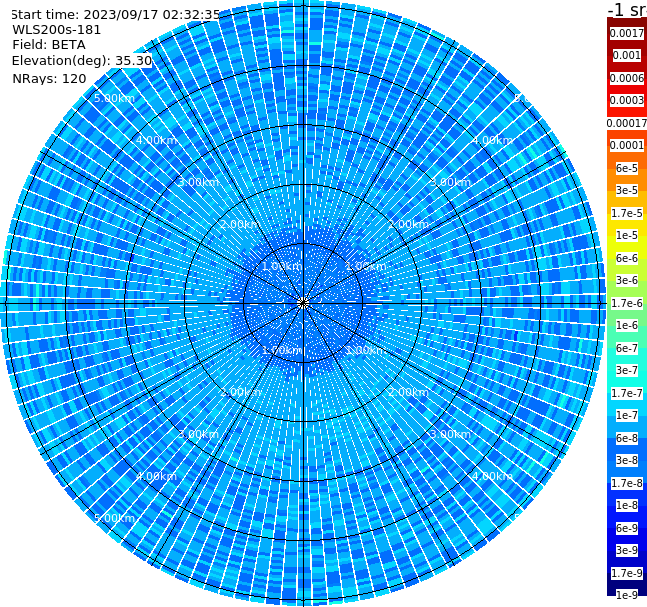Click the 3.00km label in lower-right quadrant

450,434
